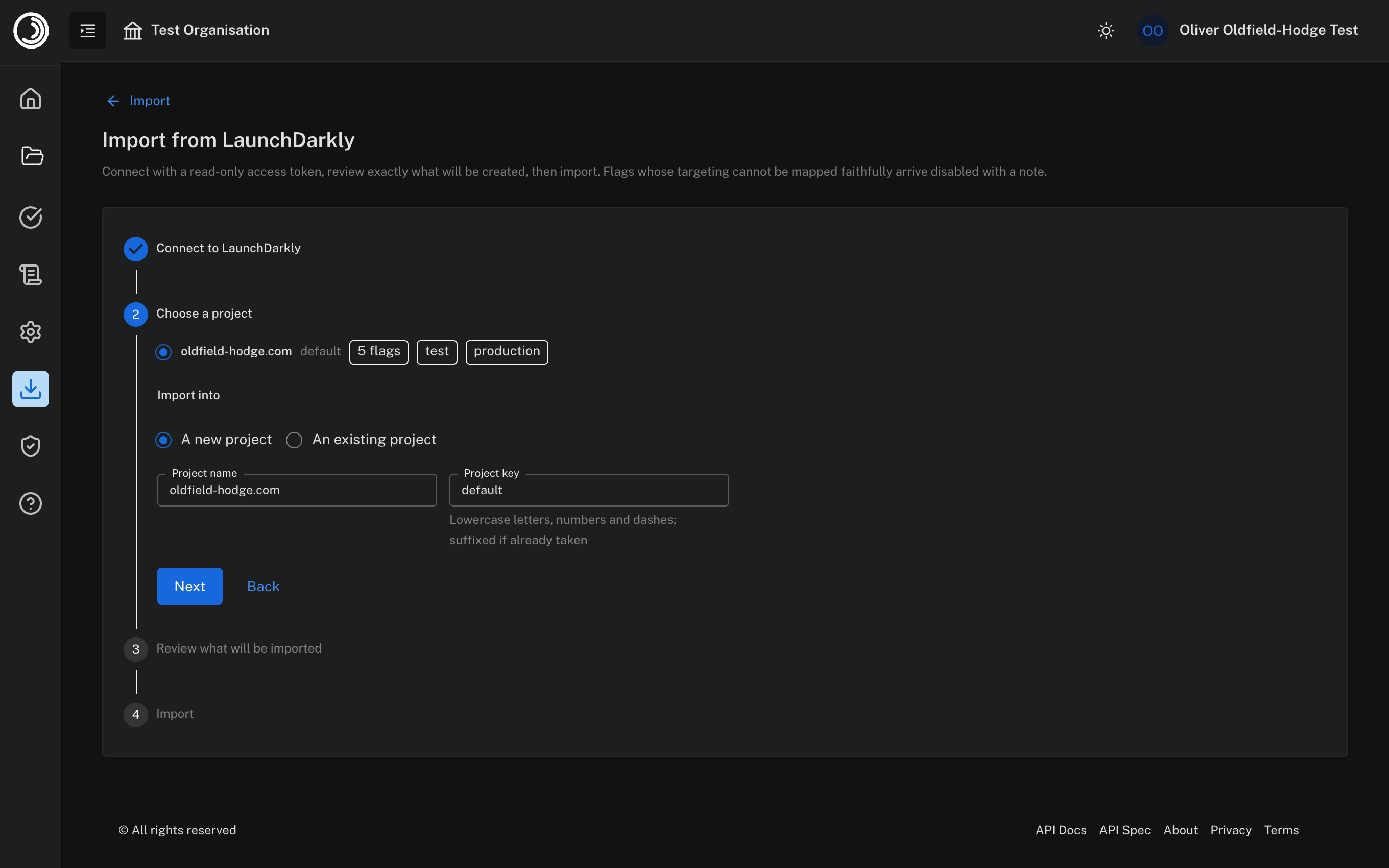Click the '5 flags' badge
This screenshot has height=868, width=1389.
pyautogui.click(x=379, y=352)
